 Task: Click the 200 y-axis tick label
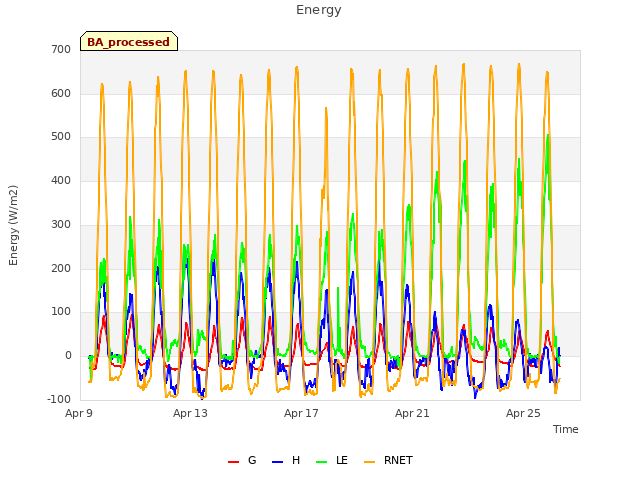[x=61, y=268]
